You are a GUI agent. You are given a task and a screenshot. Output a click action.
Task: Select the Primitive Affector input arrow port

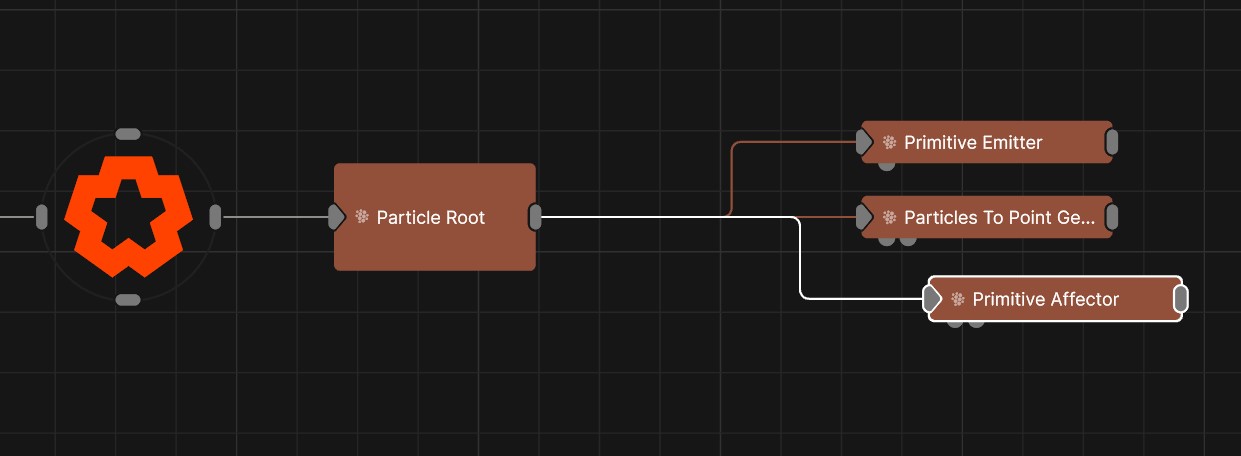[x=932, y=299]
